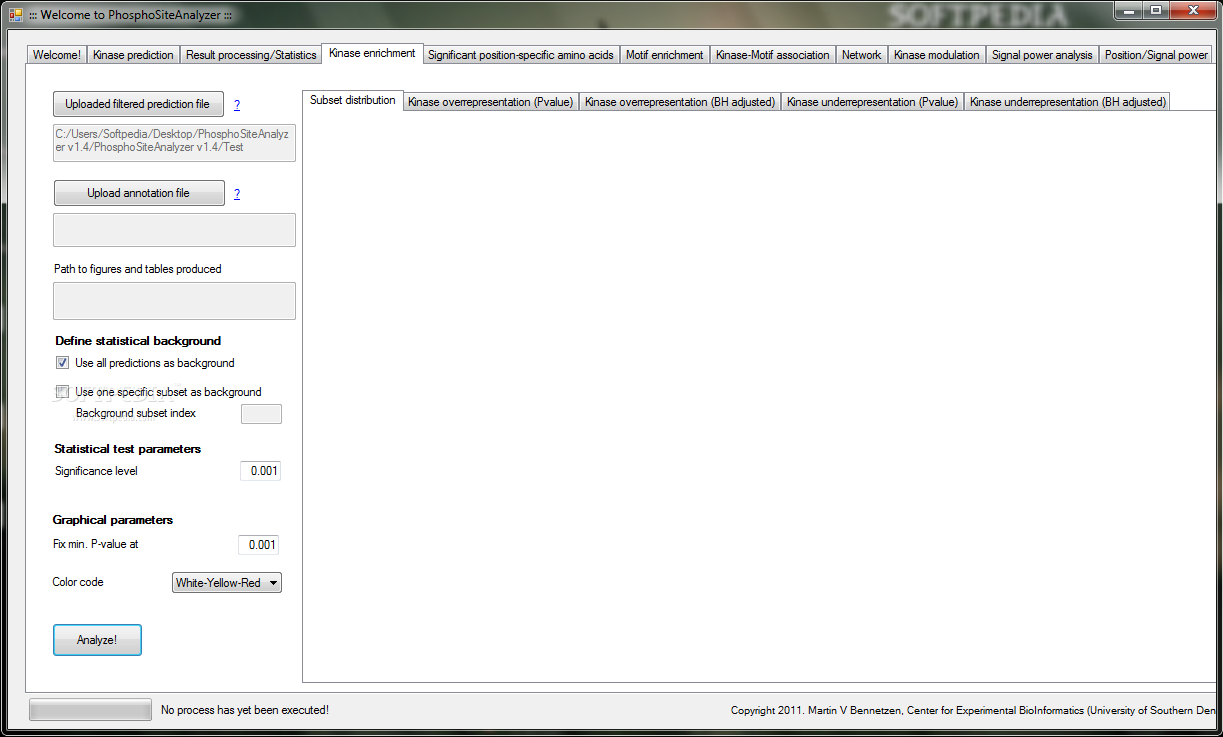Open the Kinase modulation tab
1223x737 pixels.
[937, 55]
